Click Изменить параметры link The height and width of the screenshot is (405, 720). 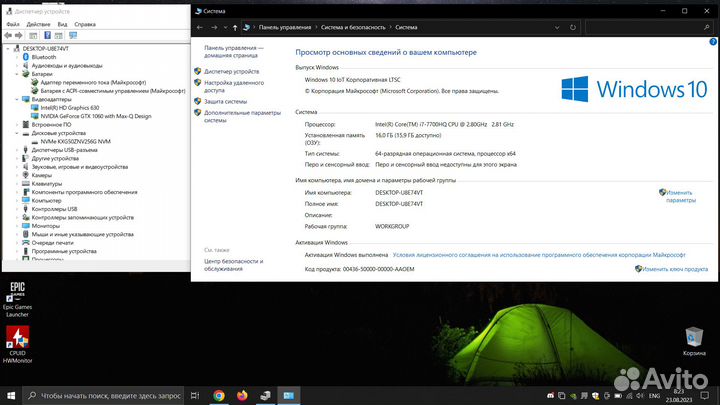coord(681,197)
